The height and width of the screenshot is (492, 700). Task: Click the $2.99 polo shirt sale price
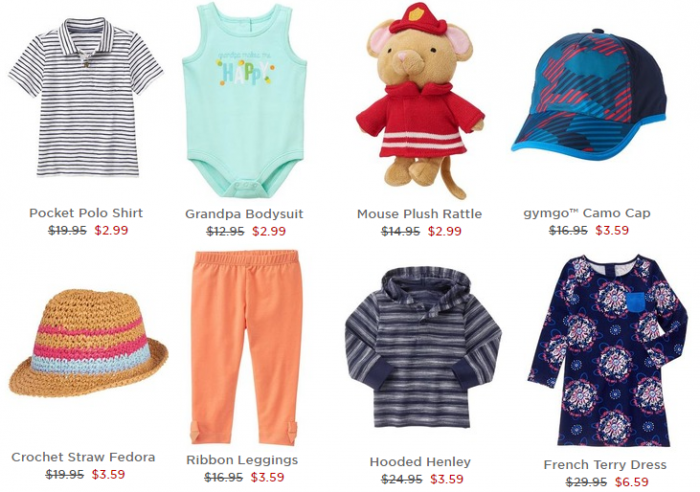[x=111, y=230]
